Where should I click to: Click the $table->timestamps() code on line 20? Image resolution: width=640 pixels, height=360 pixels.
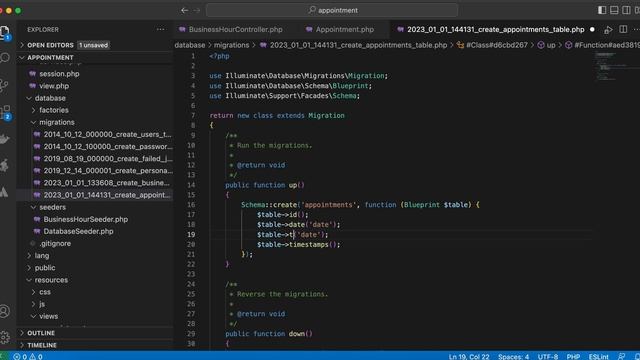point(298,244)
